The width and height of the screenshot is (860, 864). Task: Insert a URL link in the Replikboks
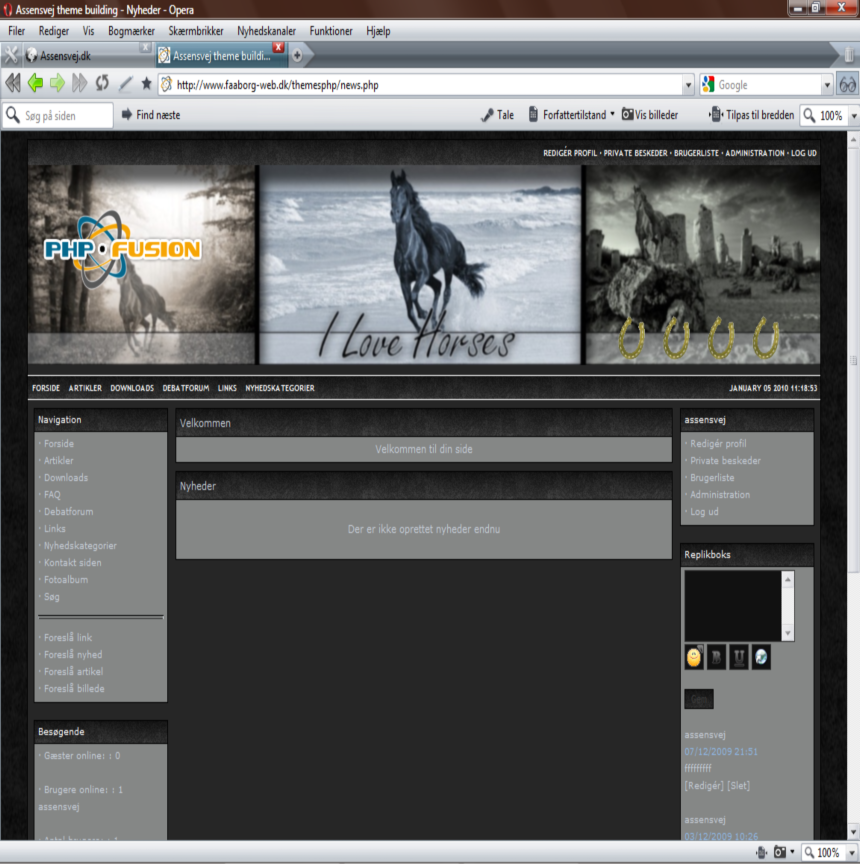[761, 657]
